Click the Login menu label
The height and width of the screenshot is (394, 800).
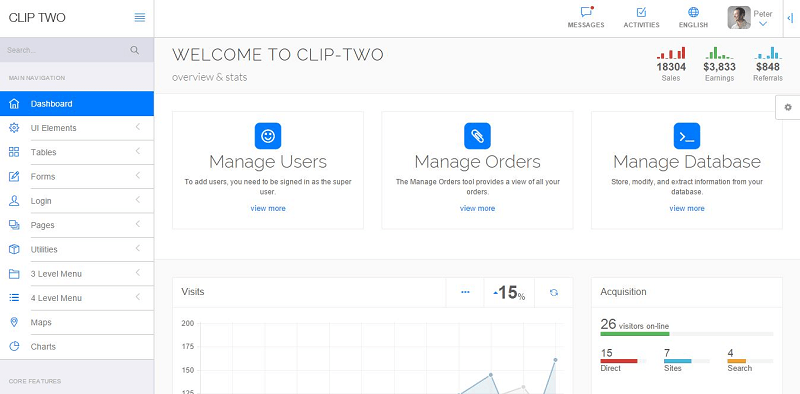41,201
